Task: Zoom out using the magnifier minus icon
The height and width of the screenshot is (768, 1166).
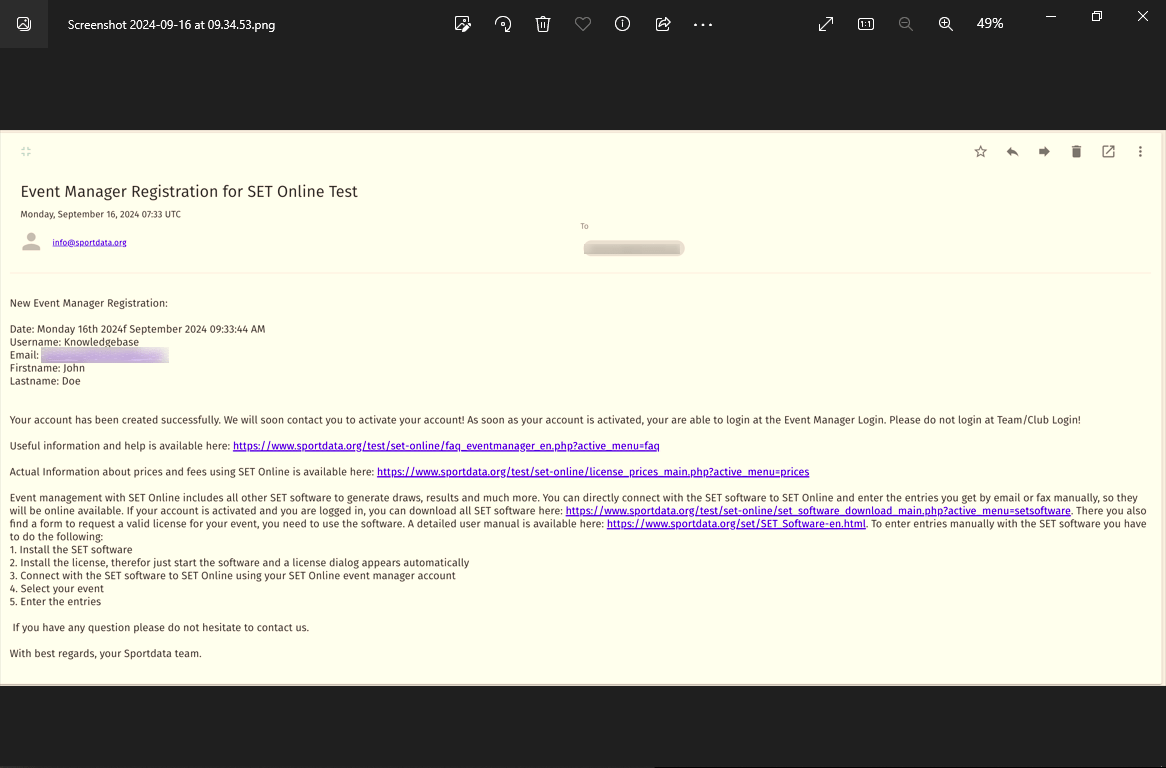Action: [x=906, y=24]
